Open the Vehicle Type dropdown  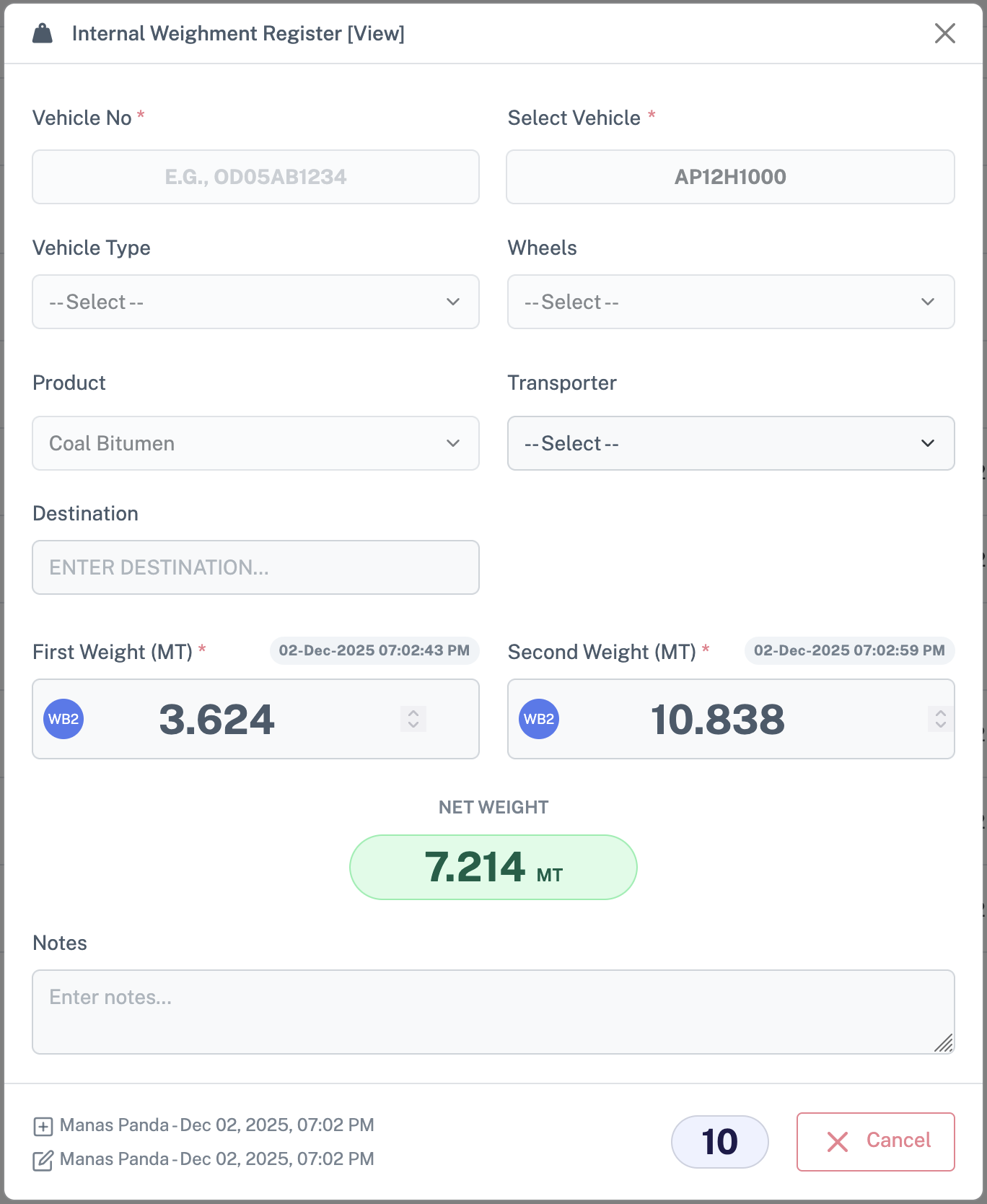[x=255, y=302]
